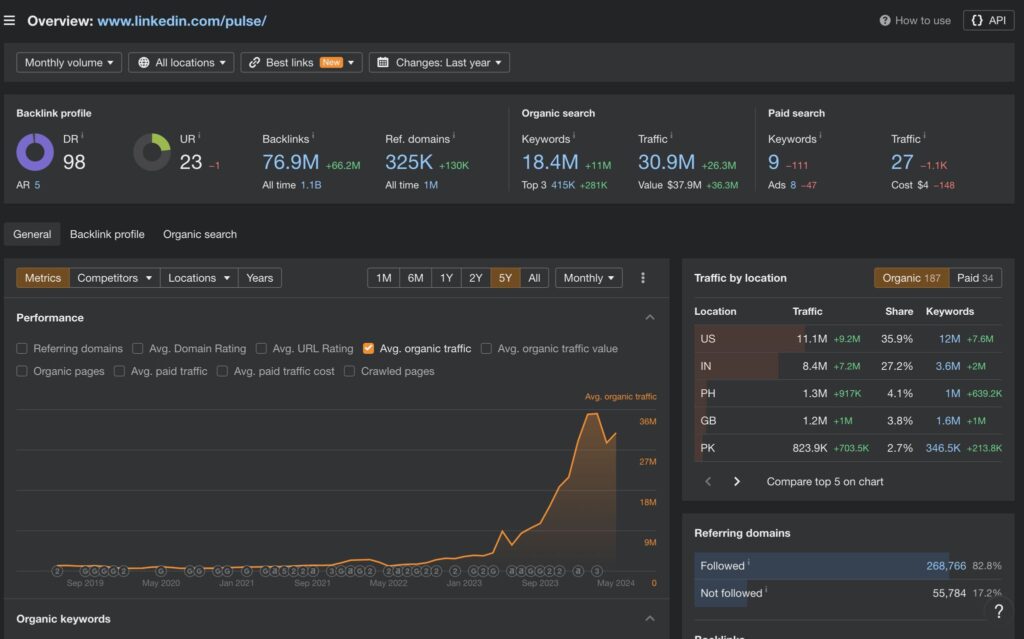The height and width of the screenshot is (639, 1024).
Task: Enable the Referring domains checkbox
Action: (22, 348)
